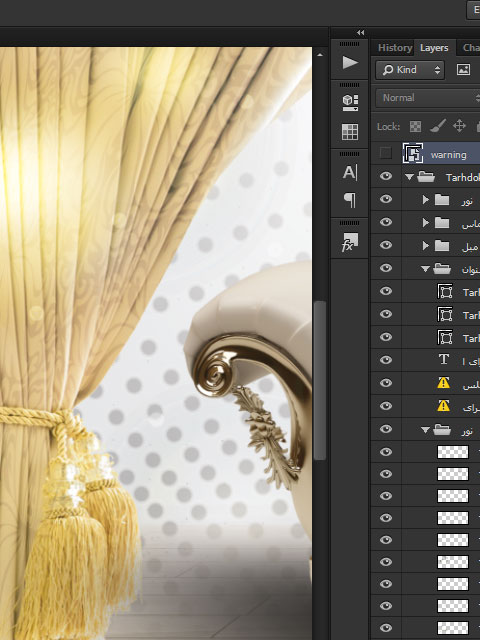Hide the T text layer
The image size is (480, 640).
click(x=386, y=360)
